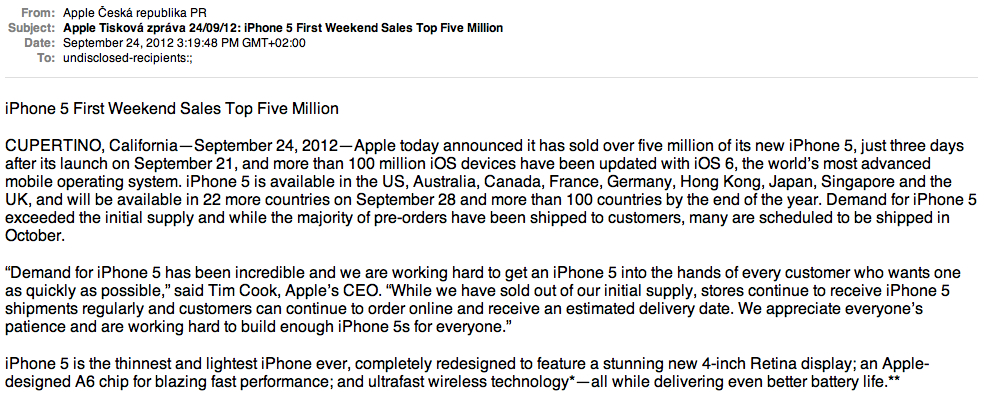Image resolution: width=984 pixels, height=401 pixels.
Task: Click the "Date:" header label
Action: (x=39, y=43)
